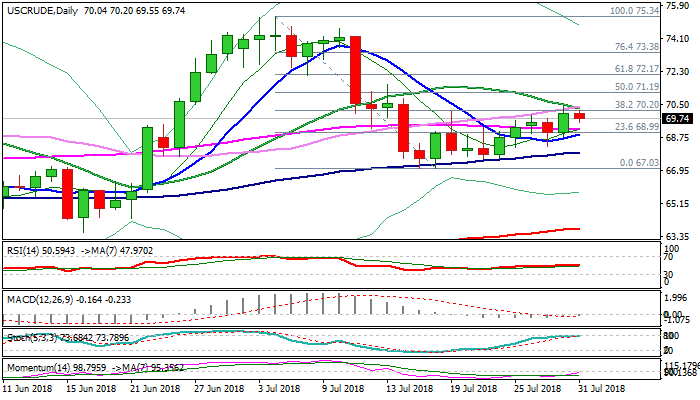Click the 50.0 Fibonacci retracement label at 71.19
700x400 pixels.
tap(636, 89)
